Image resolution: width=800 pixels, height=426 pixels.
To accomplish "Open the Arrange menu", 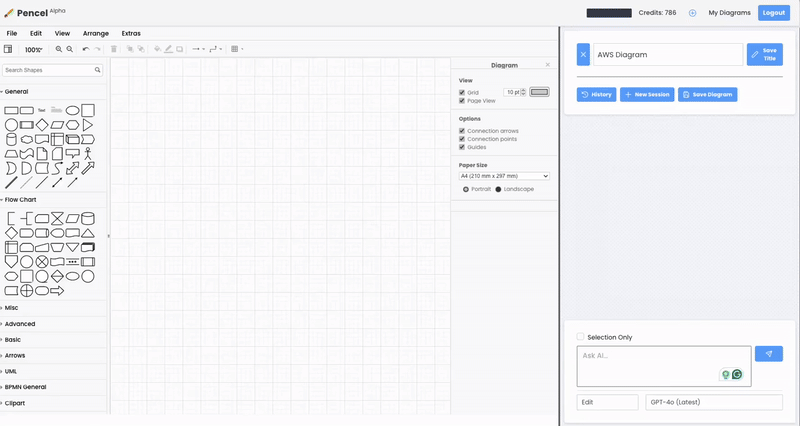I will [x=96, y=33].
